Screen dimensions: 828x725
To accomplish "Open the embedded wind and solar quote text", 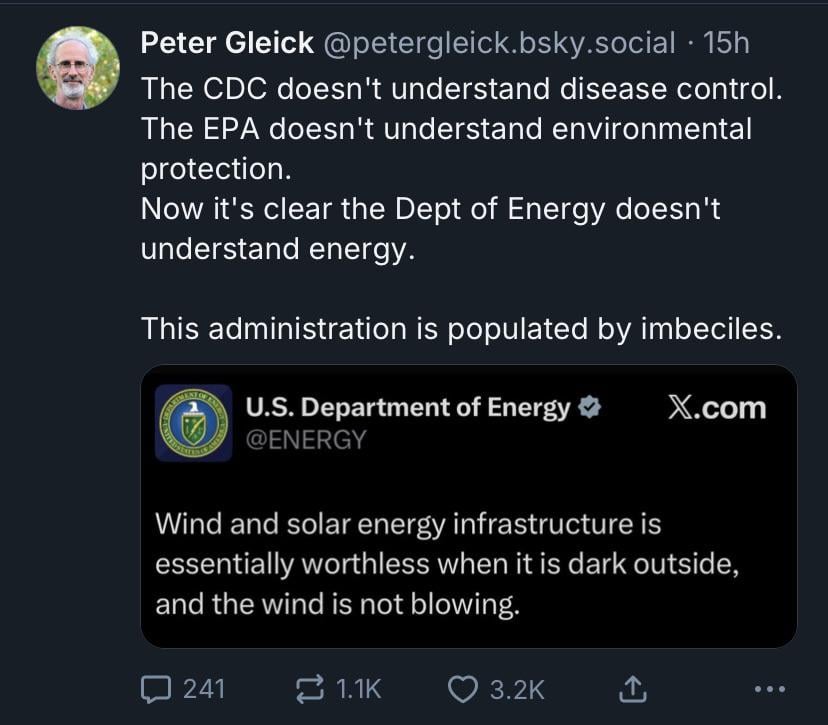I will [x=447, y=564].
